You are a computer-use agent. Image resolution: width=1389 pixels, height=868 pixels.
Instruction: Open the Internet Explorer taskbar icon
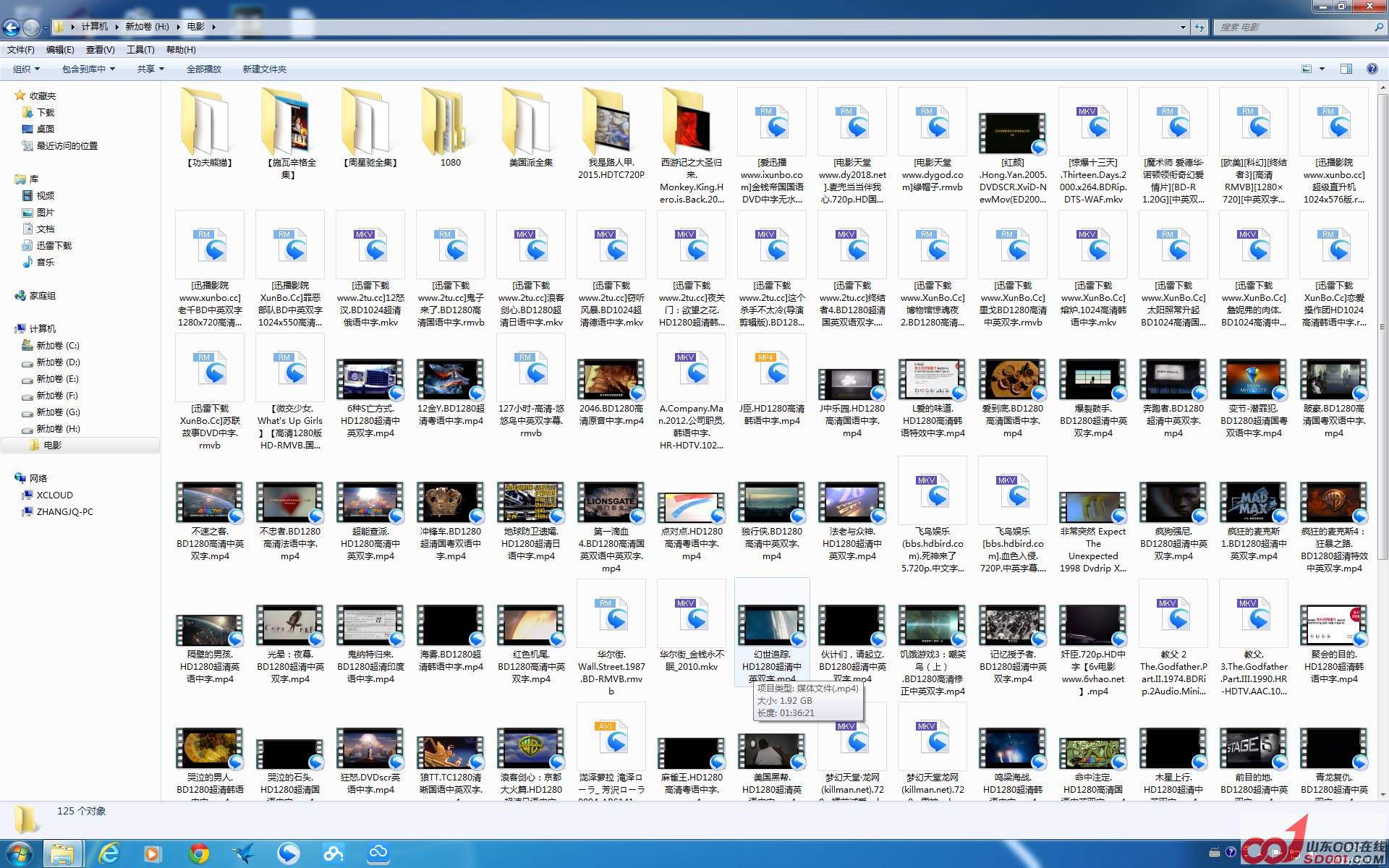(x=109, y=854)
